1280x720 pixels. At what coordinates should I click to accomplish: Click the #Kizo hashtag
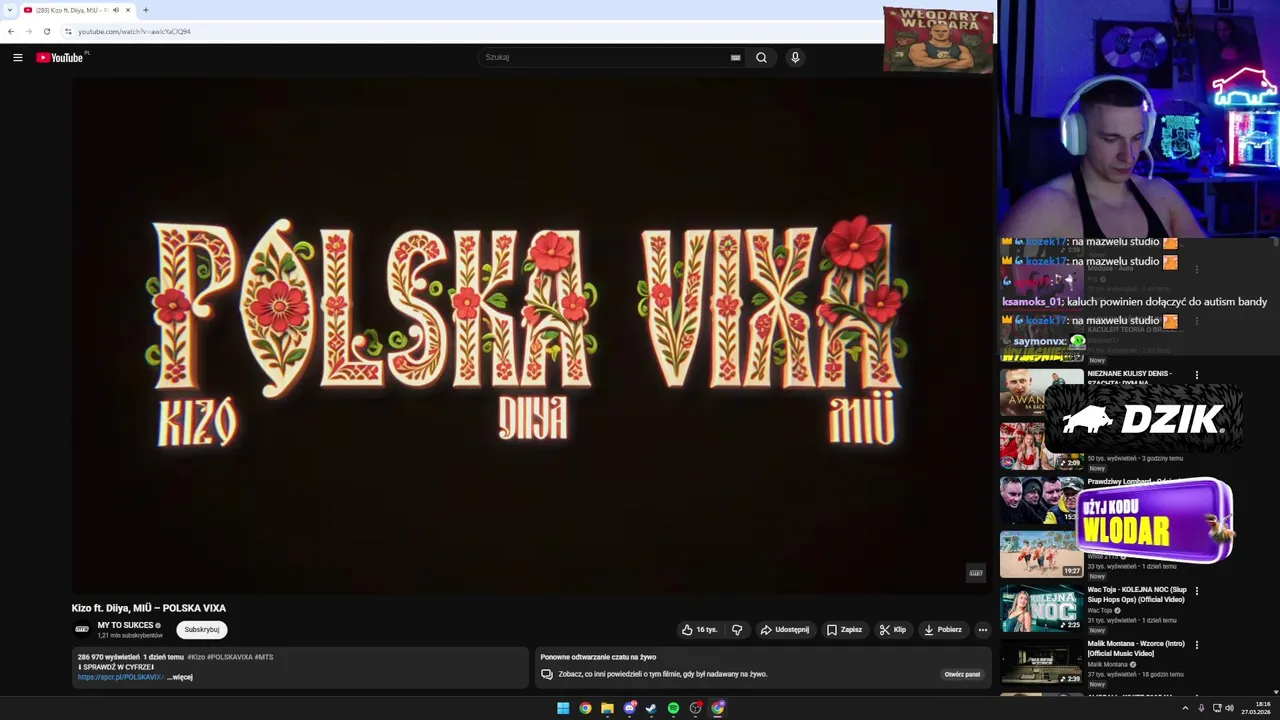(x=196, y=657)
